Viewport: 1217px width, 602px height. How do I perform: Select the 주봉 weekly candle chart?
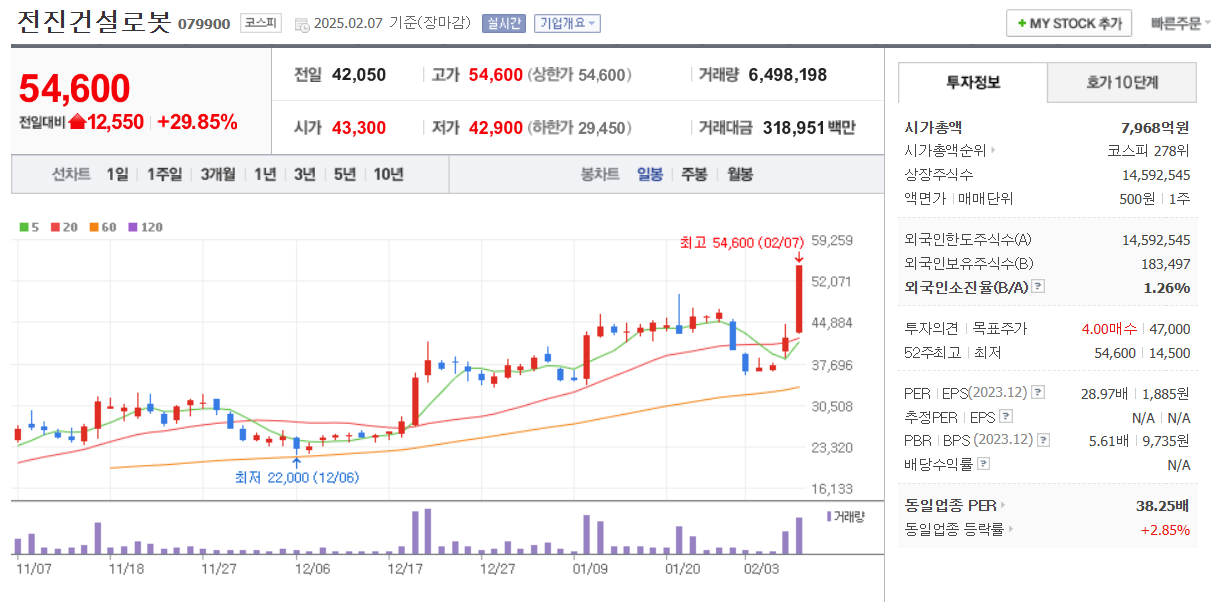pos(694,174)
